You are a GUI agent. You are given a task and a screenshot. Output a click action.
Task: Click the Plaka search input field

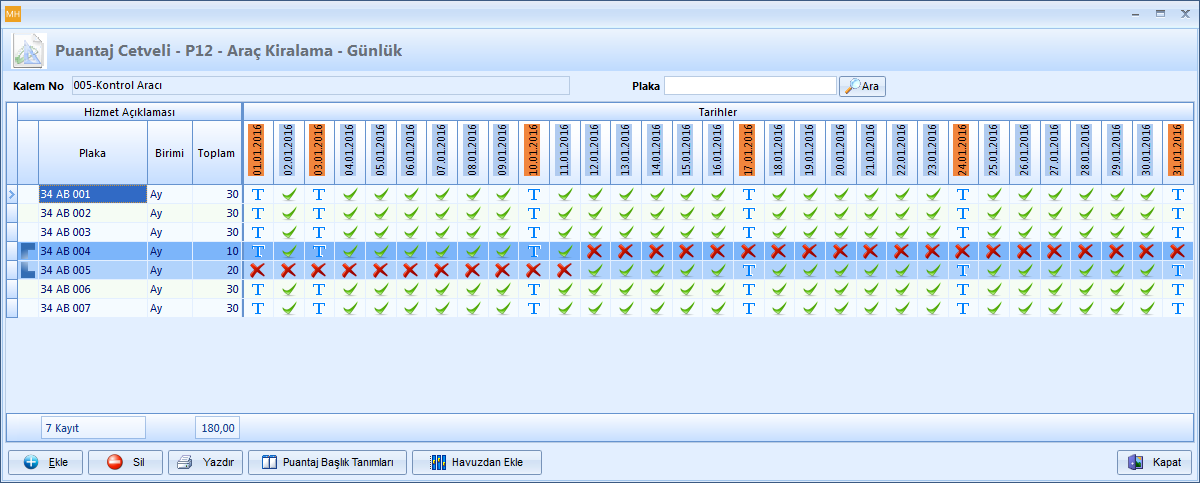(x=750, y=86)
